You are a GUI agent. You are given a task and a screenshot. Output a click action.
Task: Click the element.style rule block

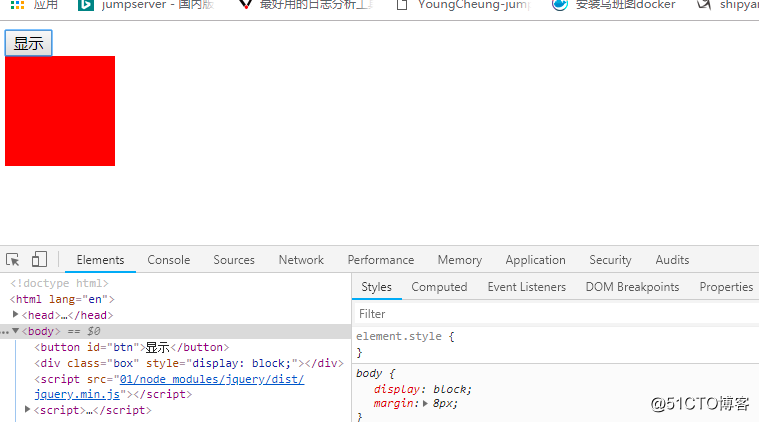point(556,344)
